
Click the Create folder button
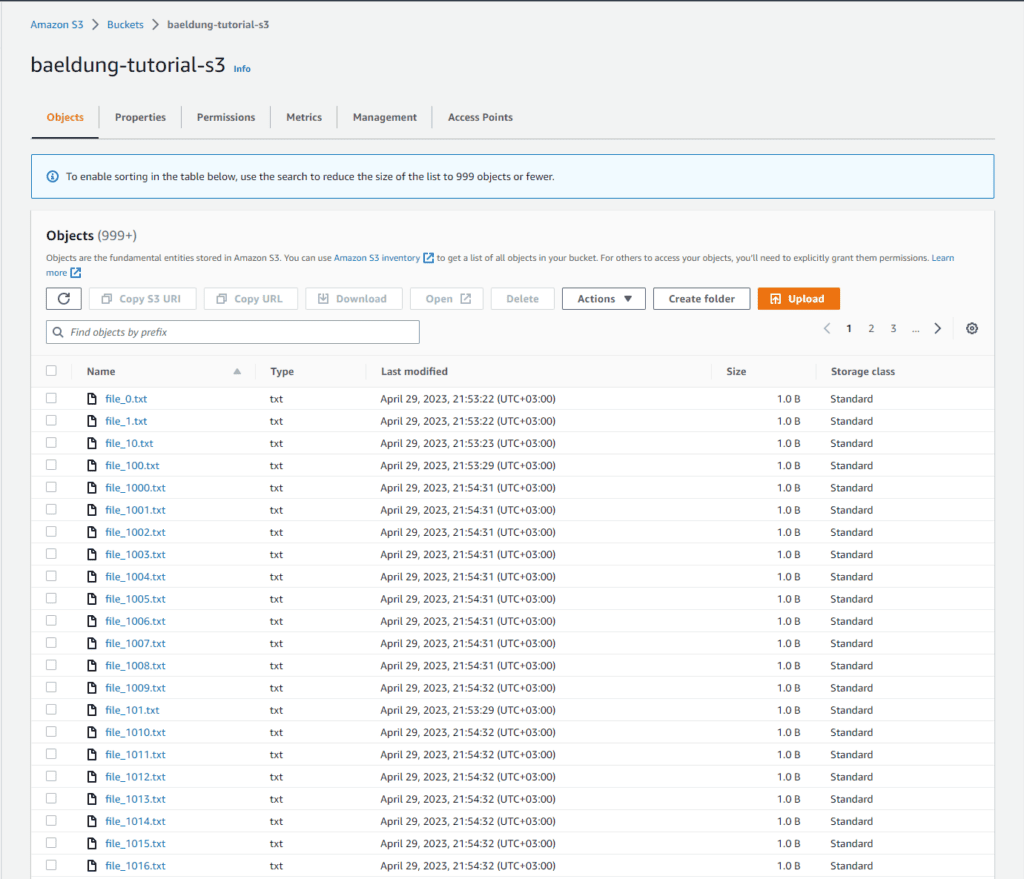[x=701, y=298]
